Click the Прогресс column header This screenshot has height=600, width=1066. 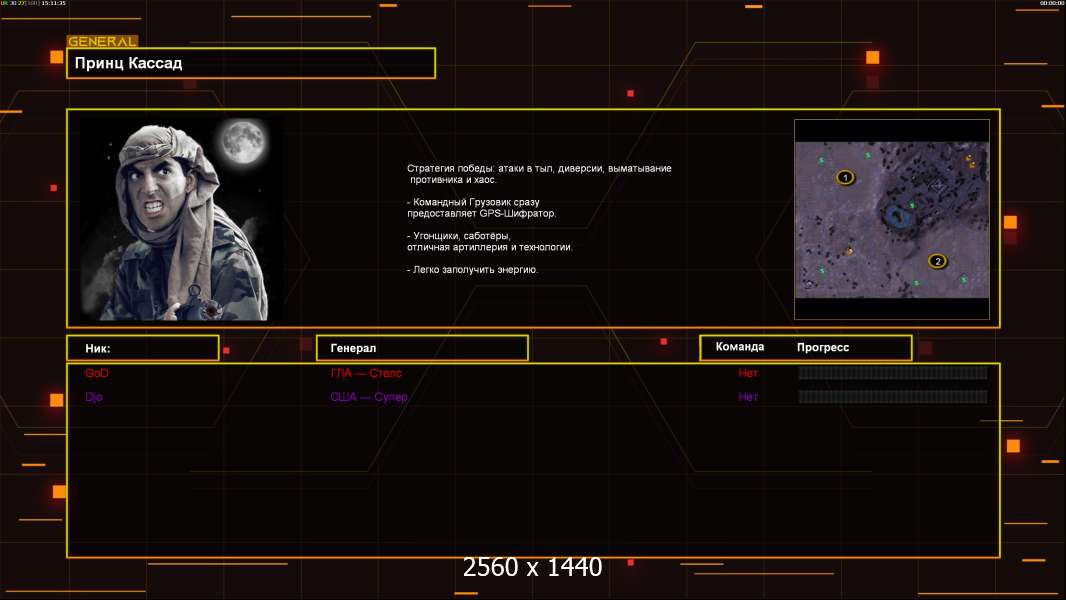click(x=823, y=347)
